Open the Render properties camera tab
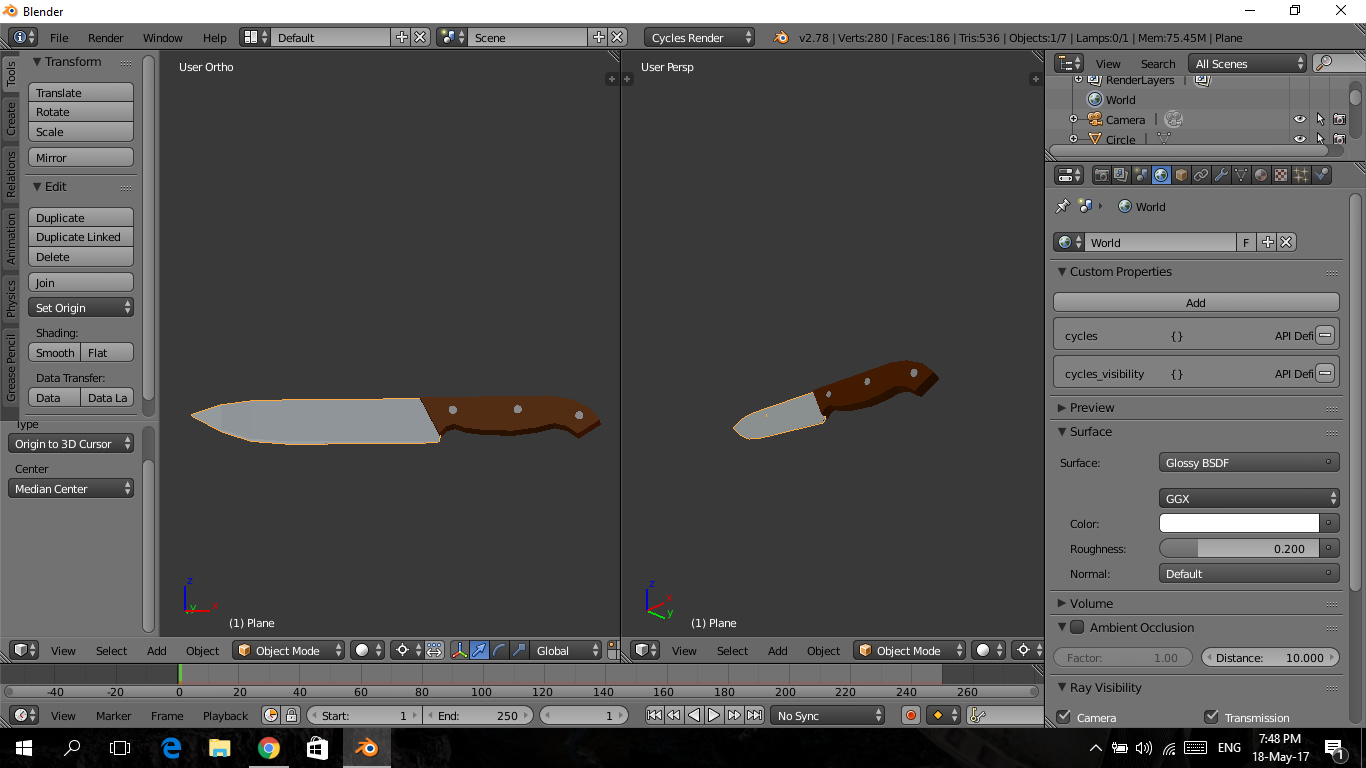Screen dimensions: 1366x768 (x=1101, y=175)
